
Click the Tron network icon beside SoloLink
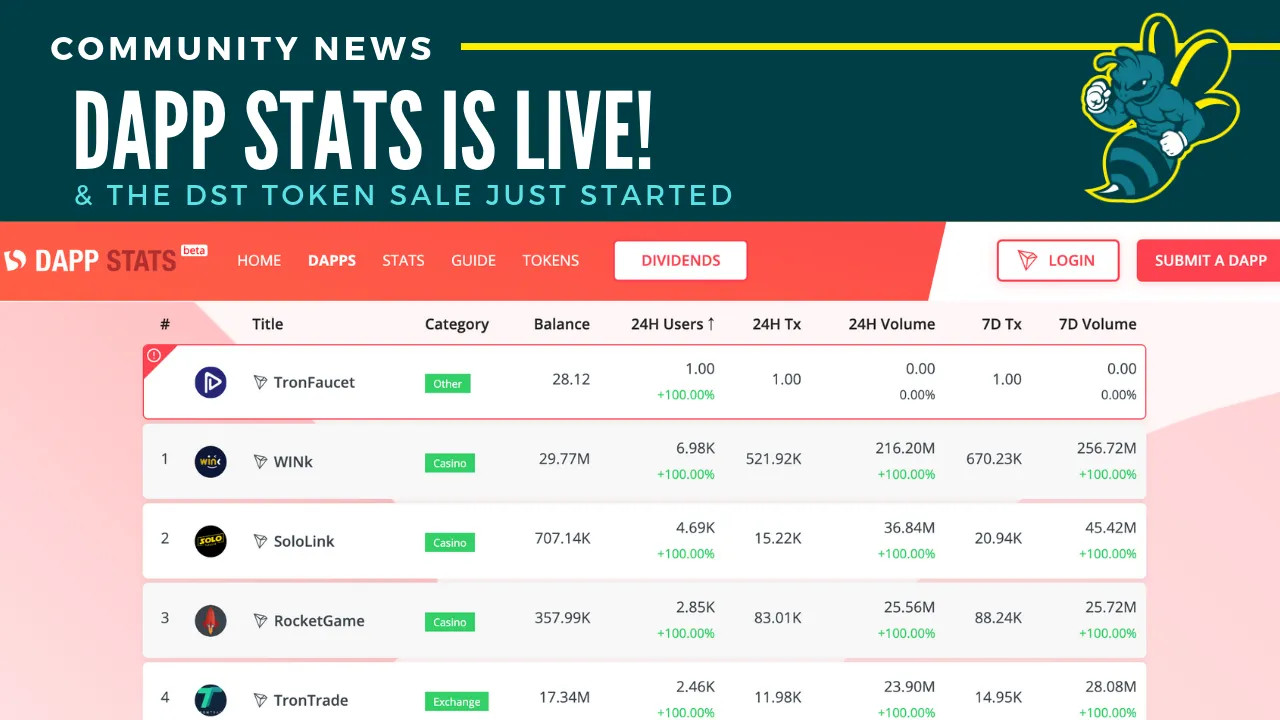click(x=260, y=541)
